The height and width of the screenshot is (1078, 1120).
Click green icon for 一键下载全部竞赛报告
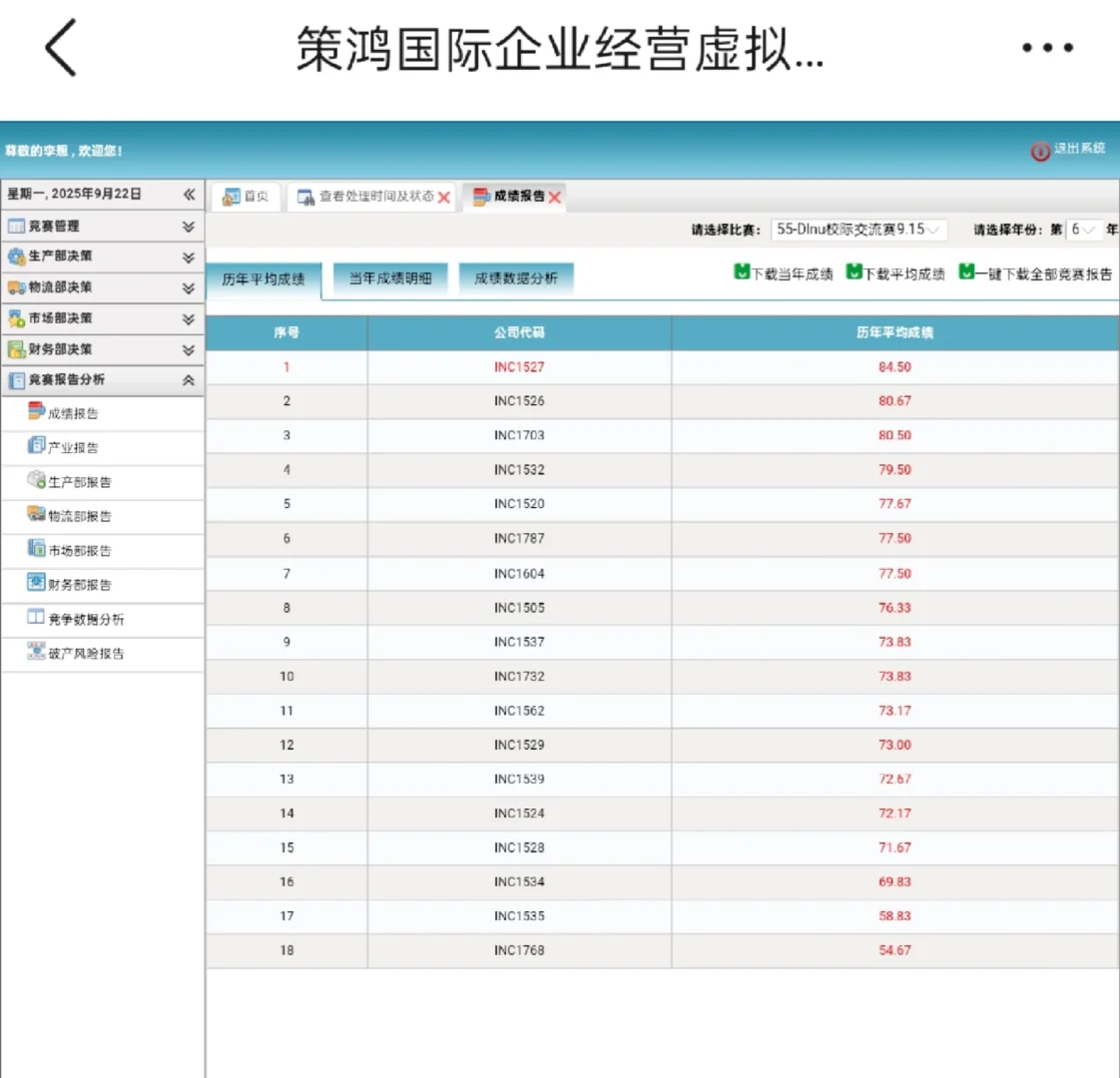966,271
